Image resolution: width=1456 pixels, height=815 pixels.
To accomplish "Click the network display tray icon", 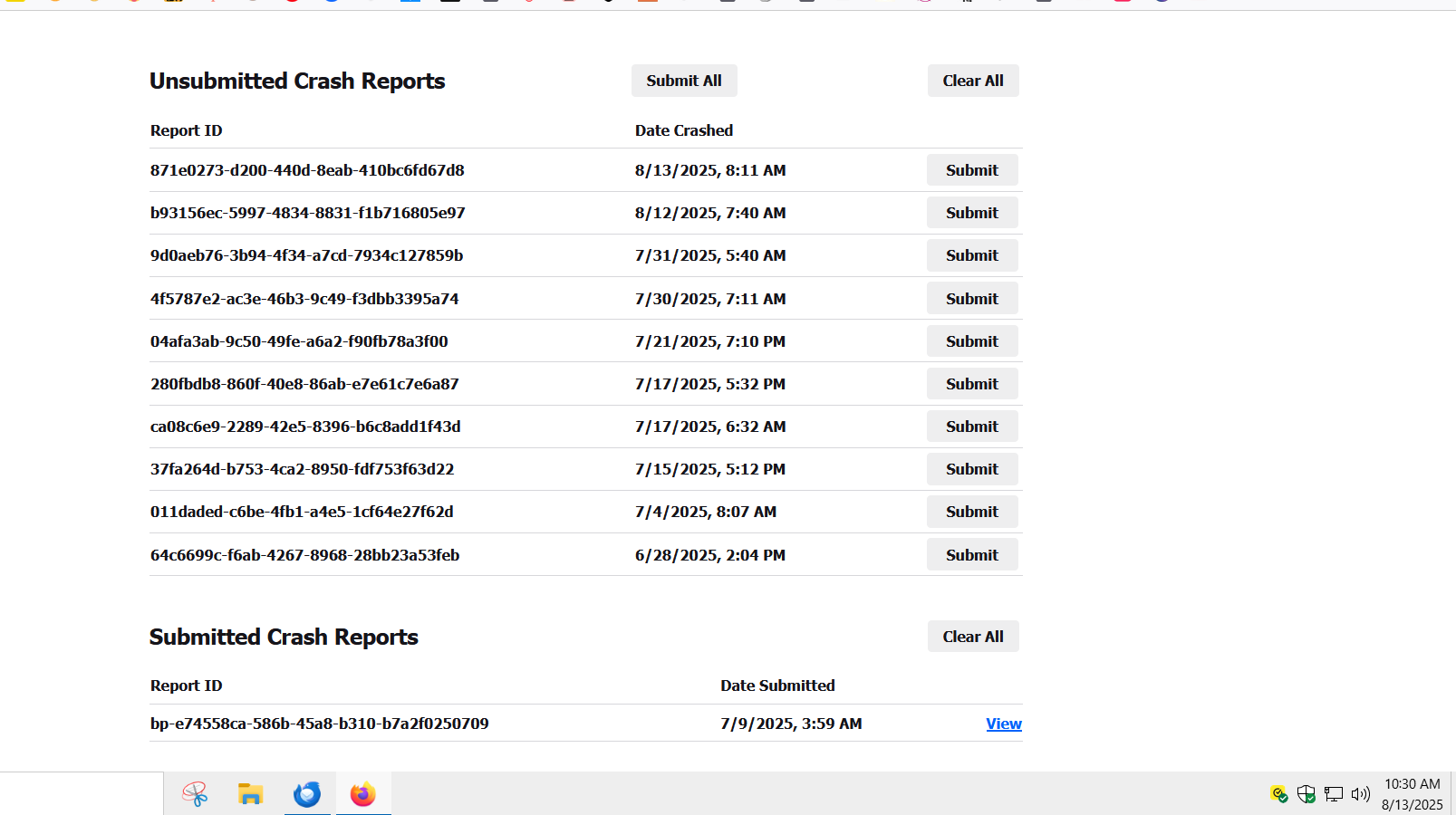I will coord(1333,794).
